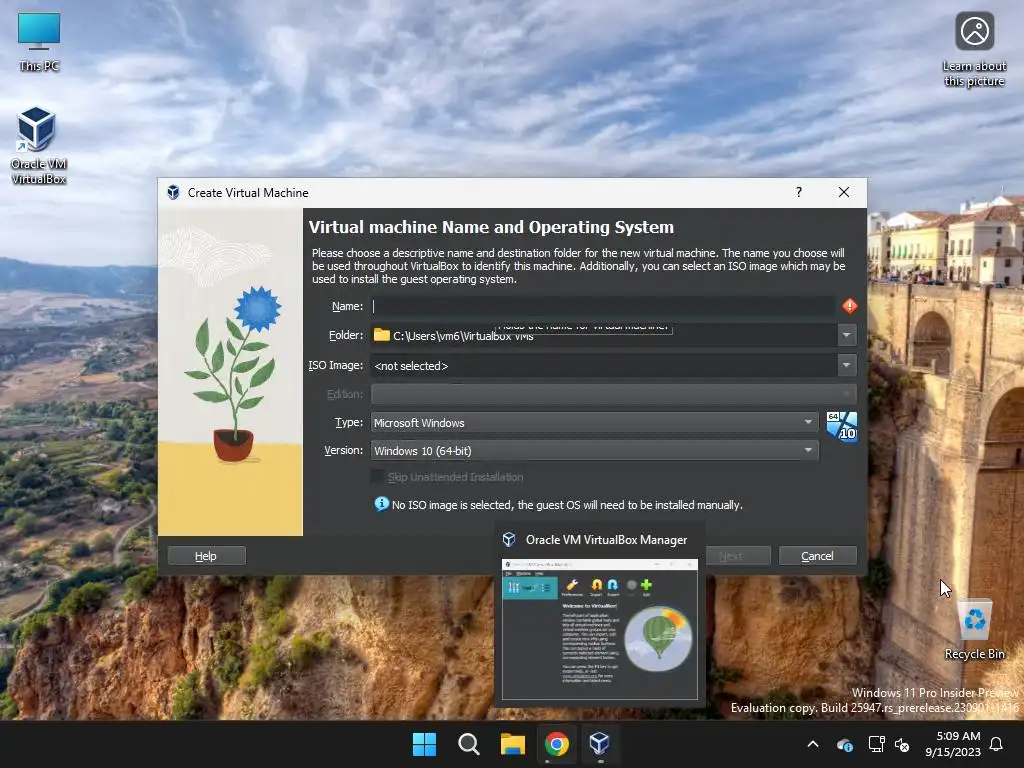The height and width of the screenshot is (768, 1024).
Task: Click the question mark help button in title bar
Action: click(799, 192)
